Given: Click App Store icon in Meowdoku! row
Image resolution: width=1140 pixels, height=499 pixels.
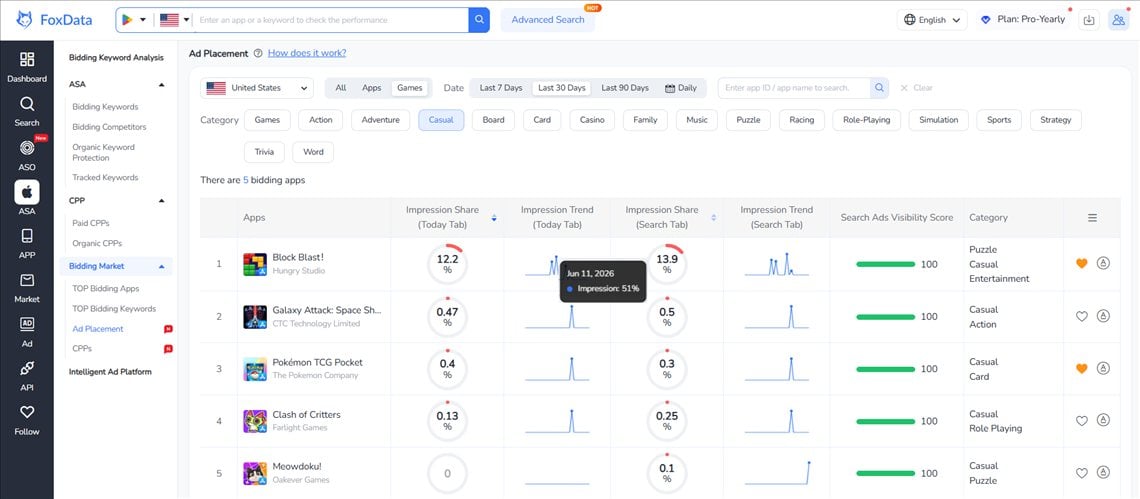Looking at the screenshot, I should point(1103,473).
